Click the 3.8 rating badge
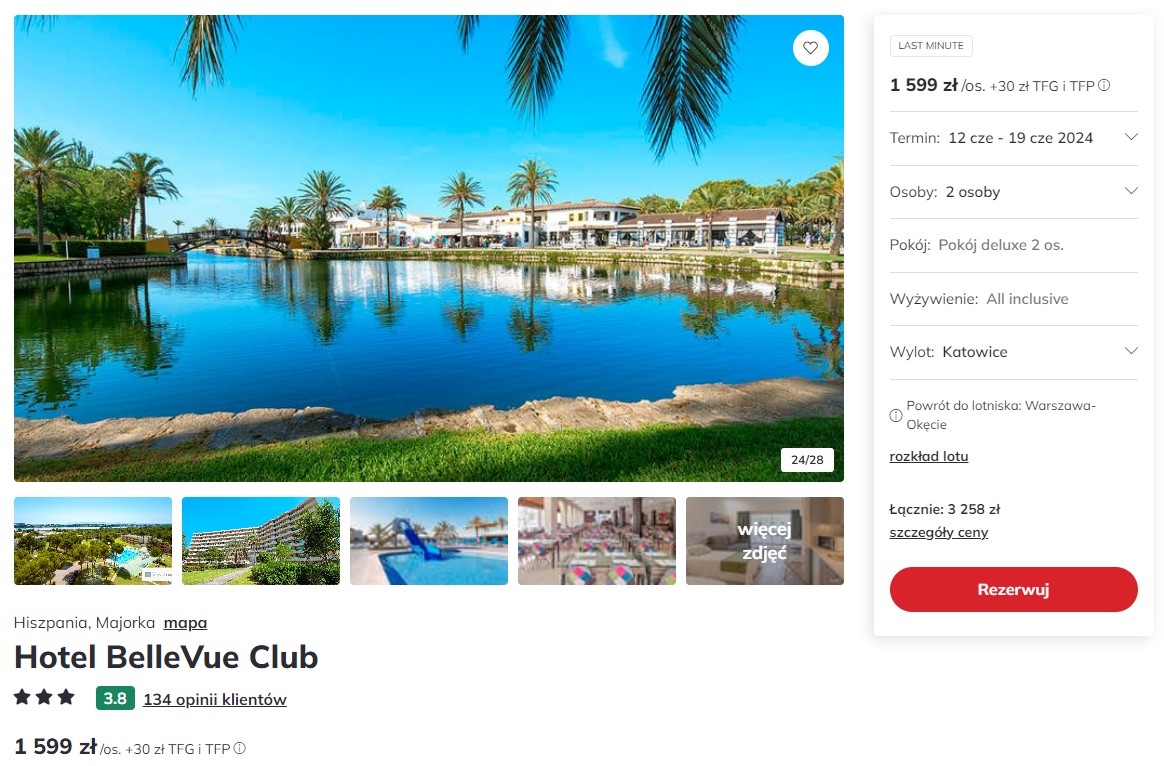The width and height of the screenshot is (1164, 766). click(115, 698)
